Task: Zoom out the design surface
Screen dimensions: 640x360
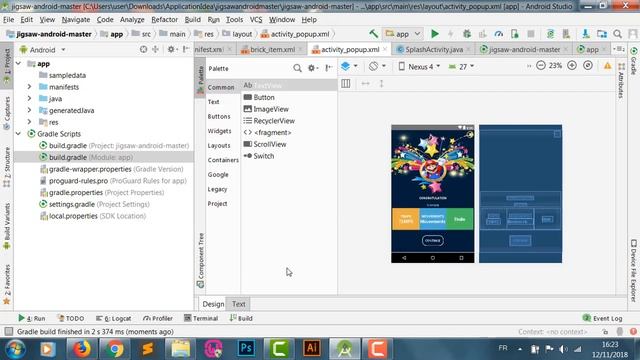Action: (x=541, y=65)
